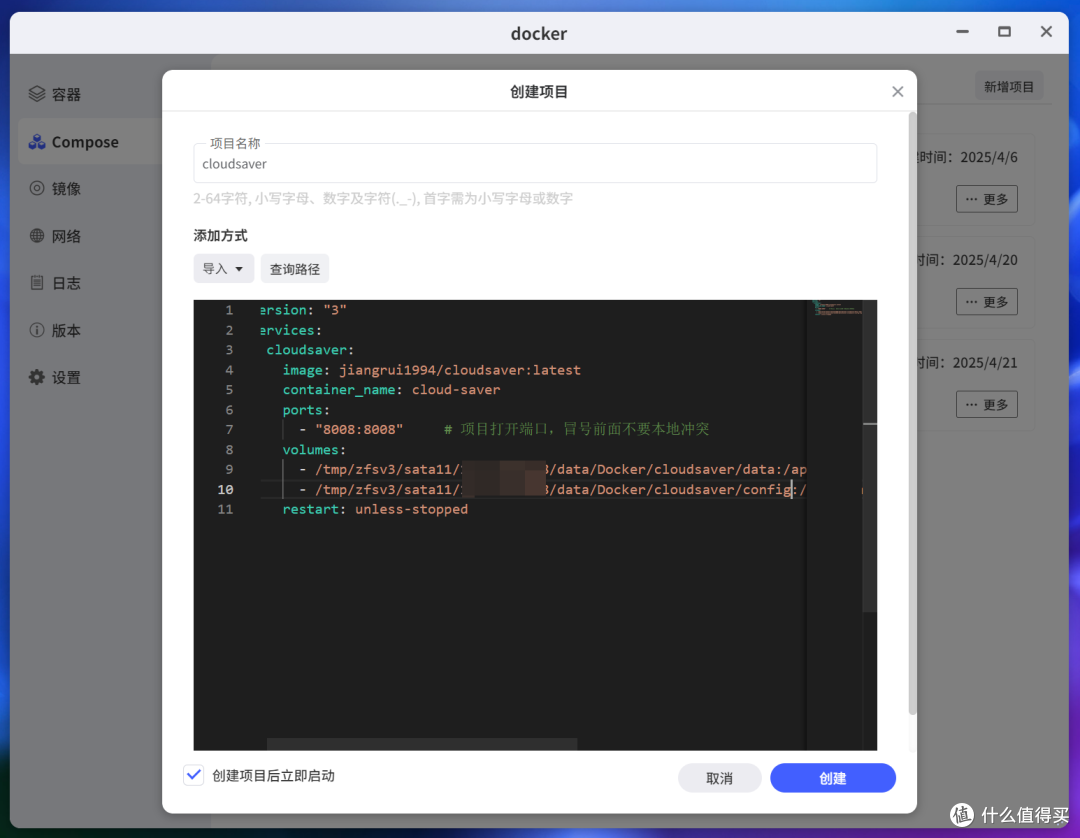
Task: Open the 设置 (Settings) section
Action: 55,377
